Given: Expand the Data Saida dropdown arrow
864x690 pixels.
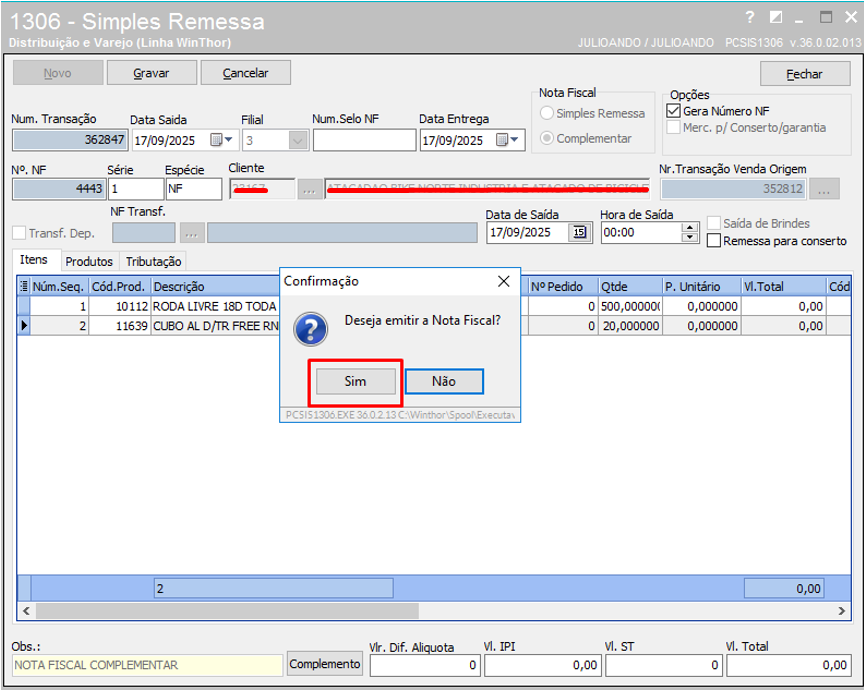Looking at the screenshot, I should click(x=229, y=140).
